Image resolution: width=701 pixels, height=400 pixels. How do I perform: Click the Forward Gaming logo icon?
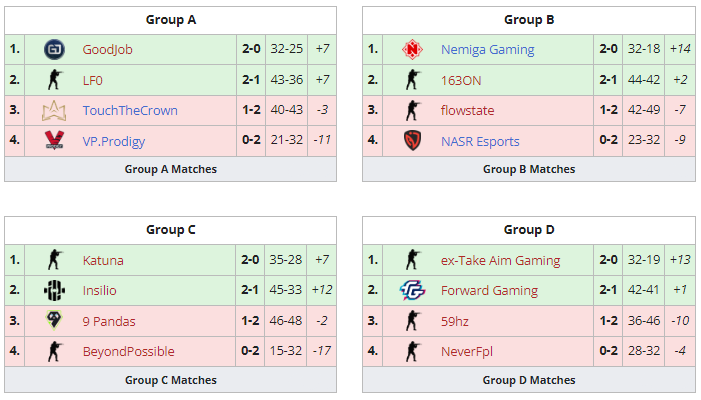pyautogui.click(x=412, y=291)
